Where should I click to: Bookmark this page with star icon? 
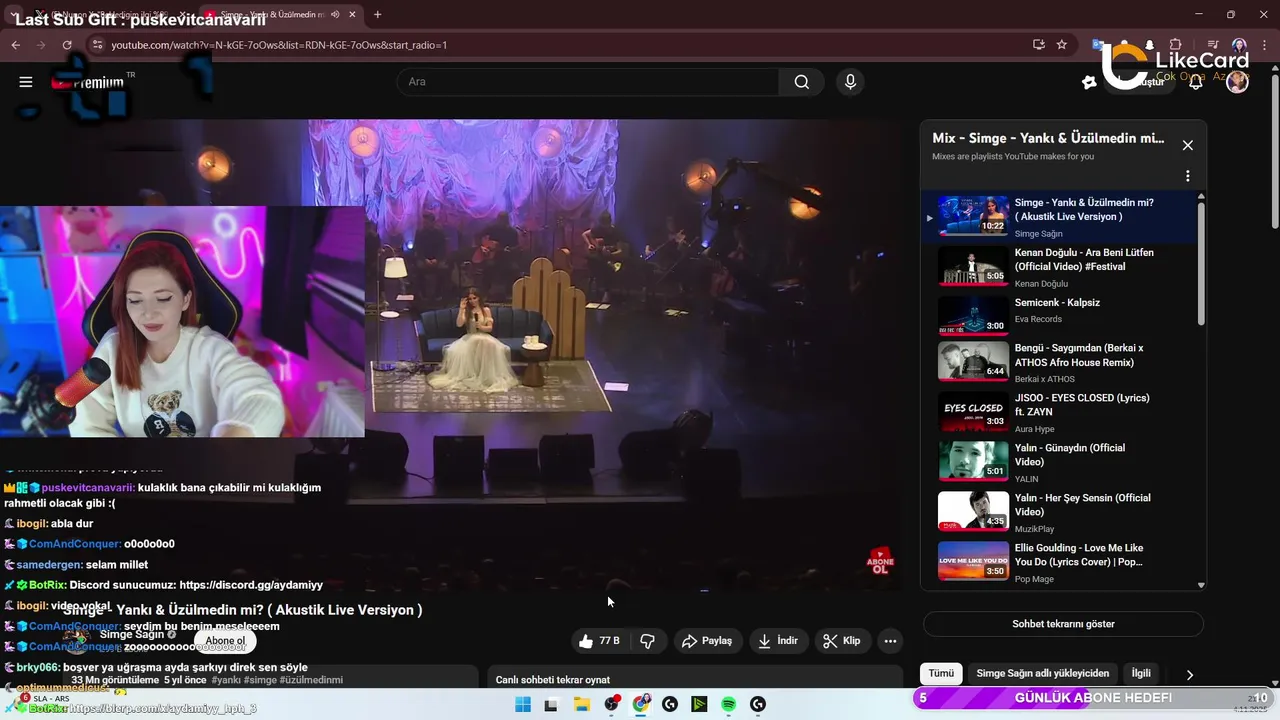1062,45
